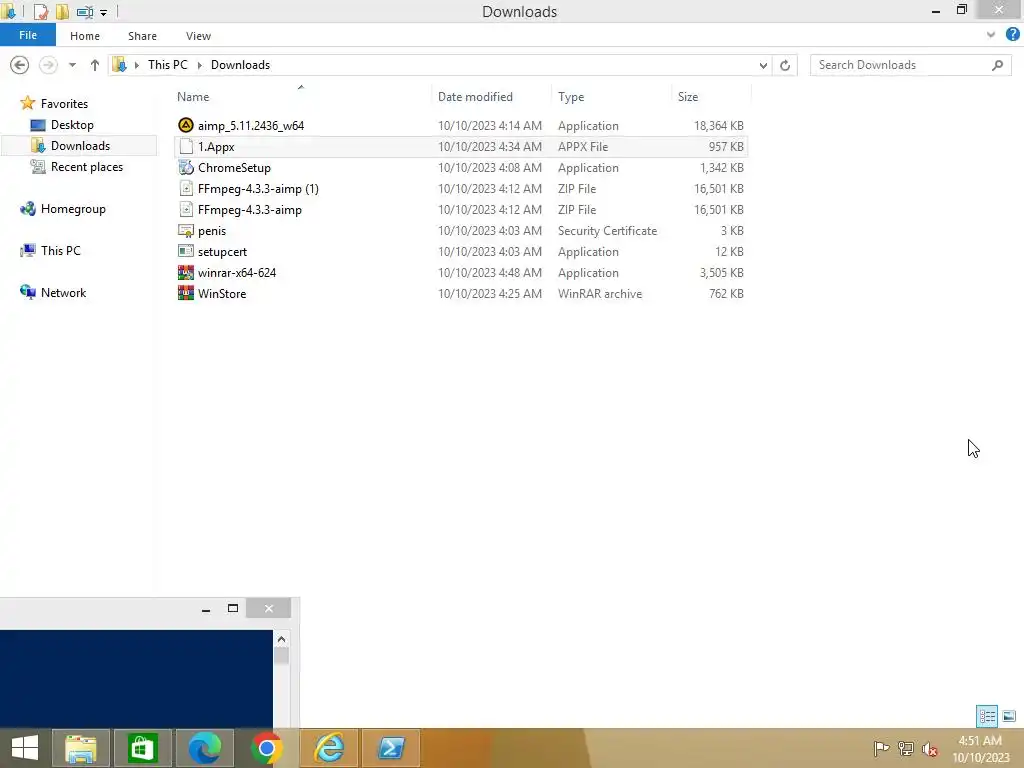Open the Explorer help icon
1024x768 pixels.
click(1013, 35)
